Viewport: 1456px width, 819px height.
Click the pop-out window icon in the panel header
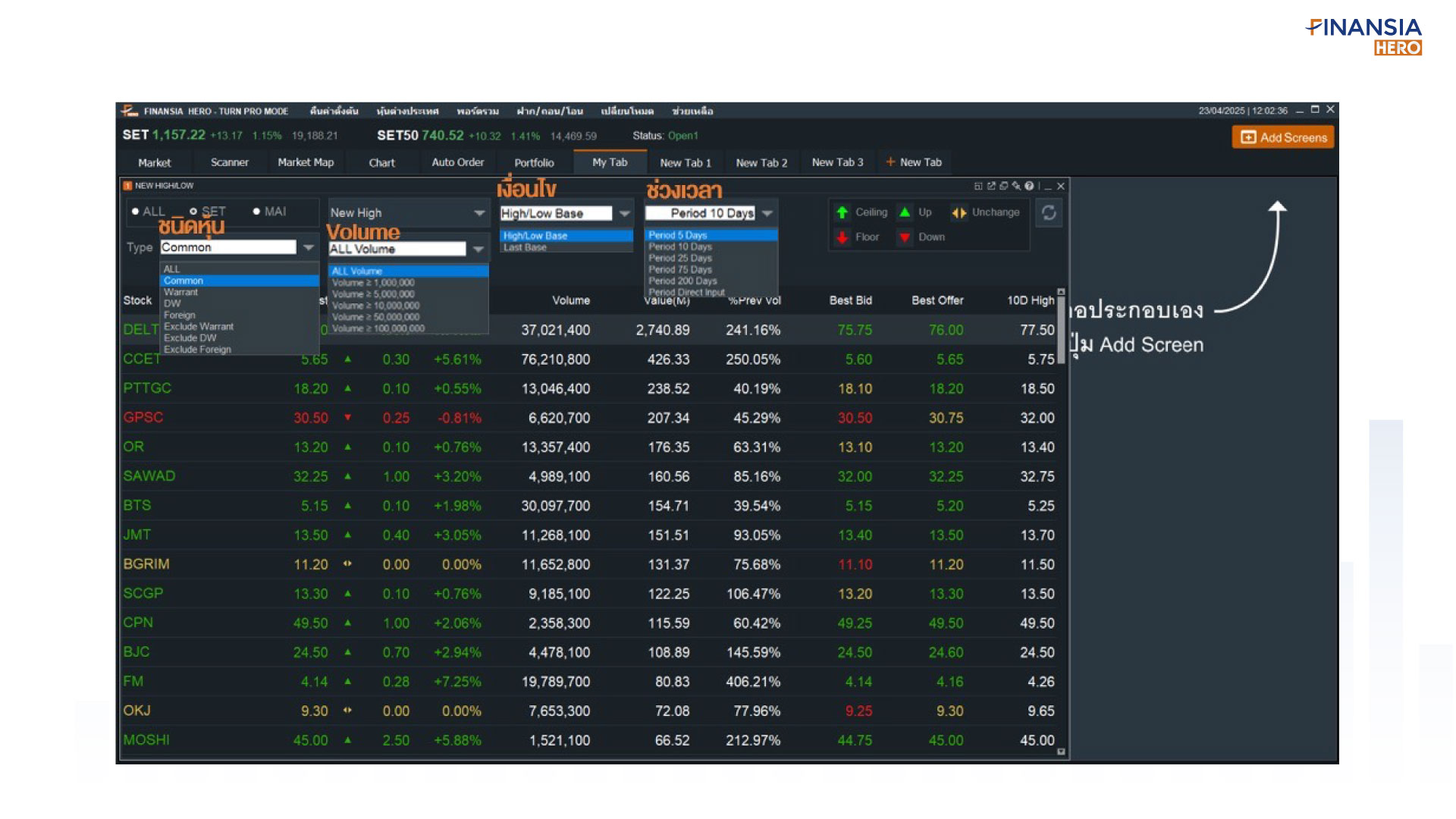coord(991,186)
